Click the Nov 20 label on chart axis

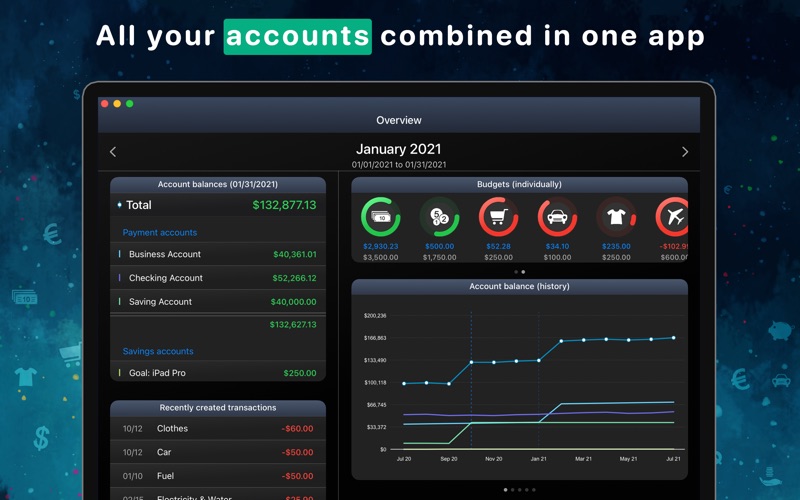(493, 459)
